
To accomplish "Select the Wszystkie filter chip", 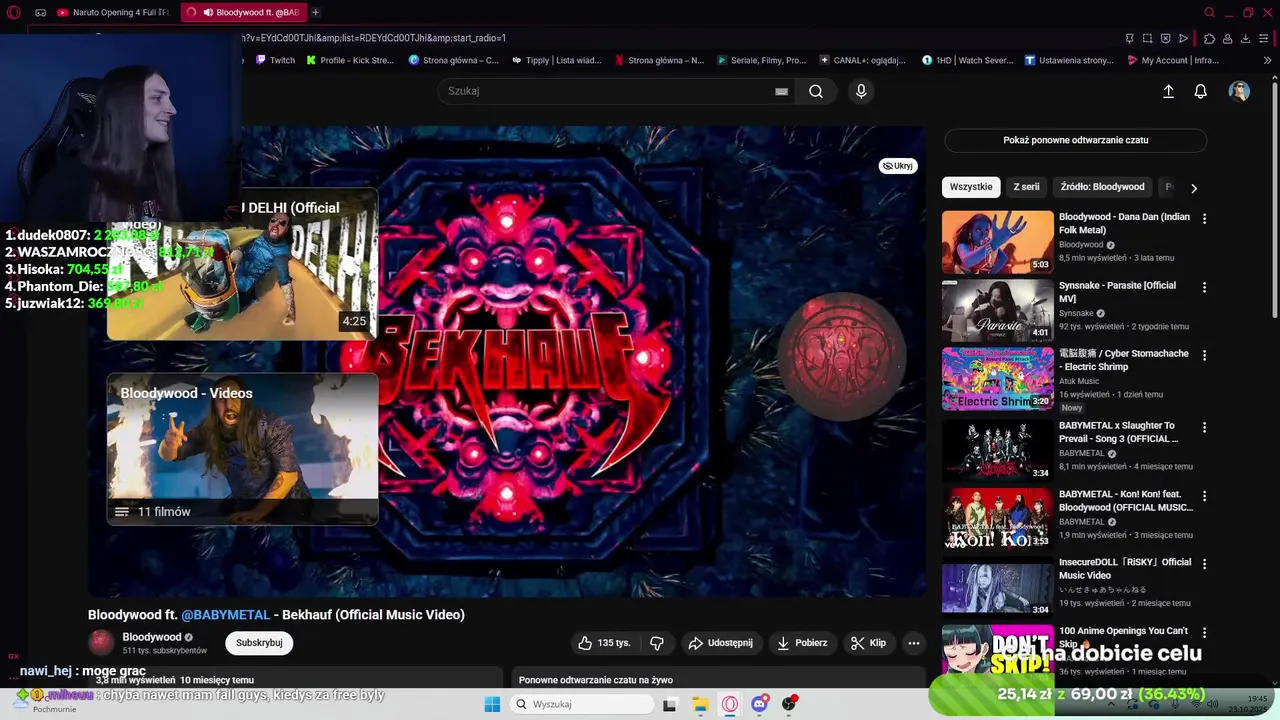I will click(971, 187).
